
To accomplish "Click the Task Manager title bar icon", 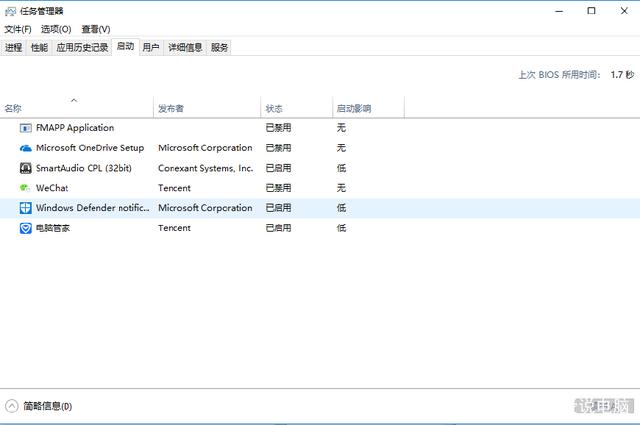I will click(10, 11).
